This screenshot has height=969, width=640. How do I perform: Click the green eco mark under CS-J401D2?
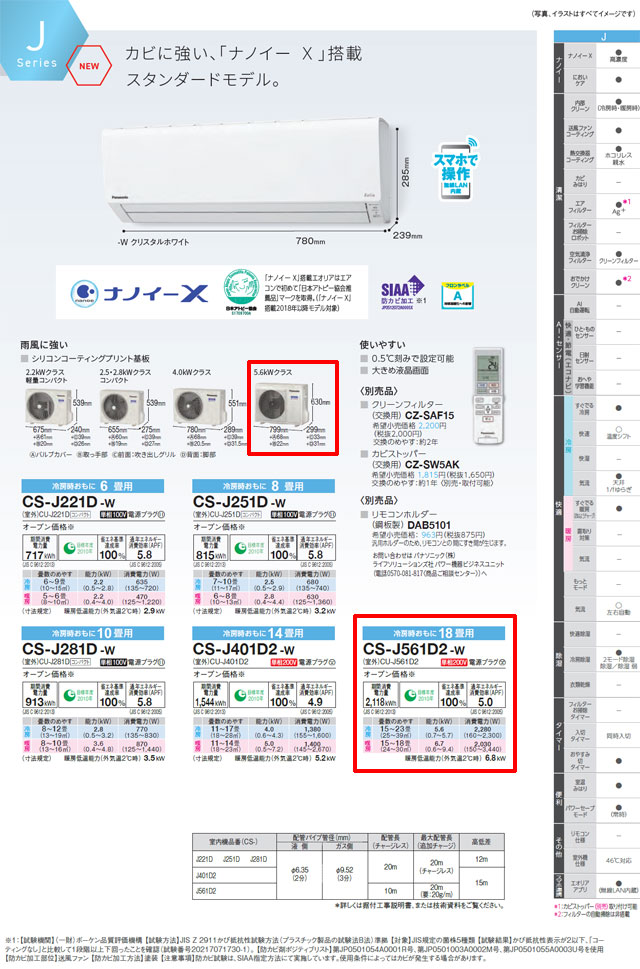(248, 695)
